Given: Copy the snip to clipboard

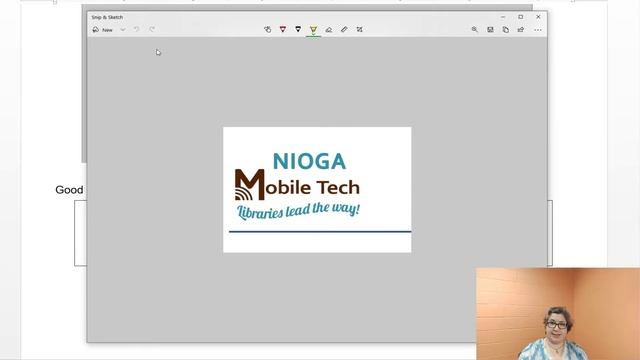Looking at the screenshot, I should click(506, 29).
